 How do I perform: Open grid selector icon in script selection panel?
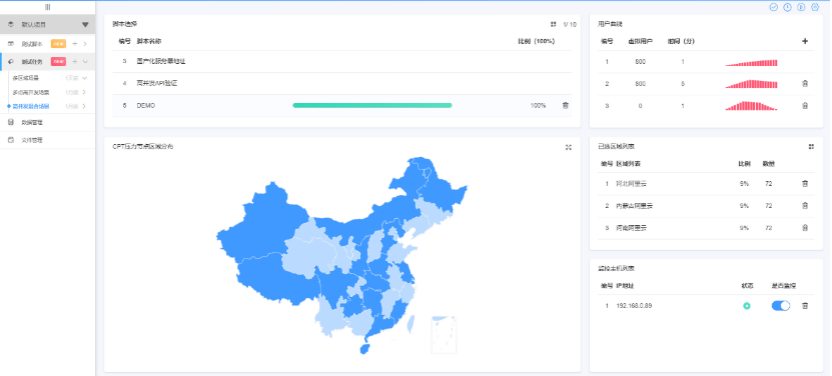coord(553,24)
